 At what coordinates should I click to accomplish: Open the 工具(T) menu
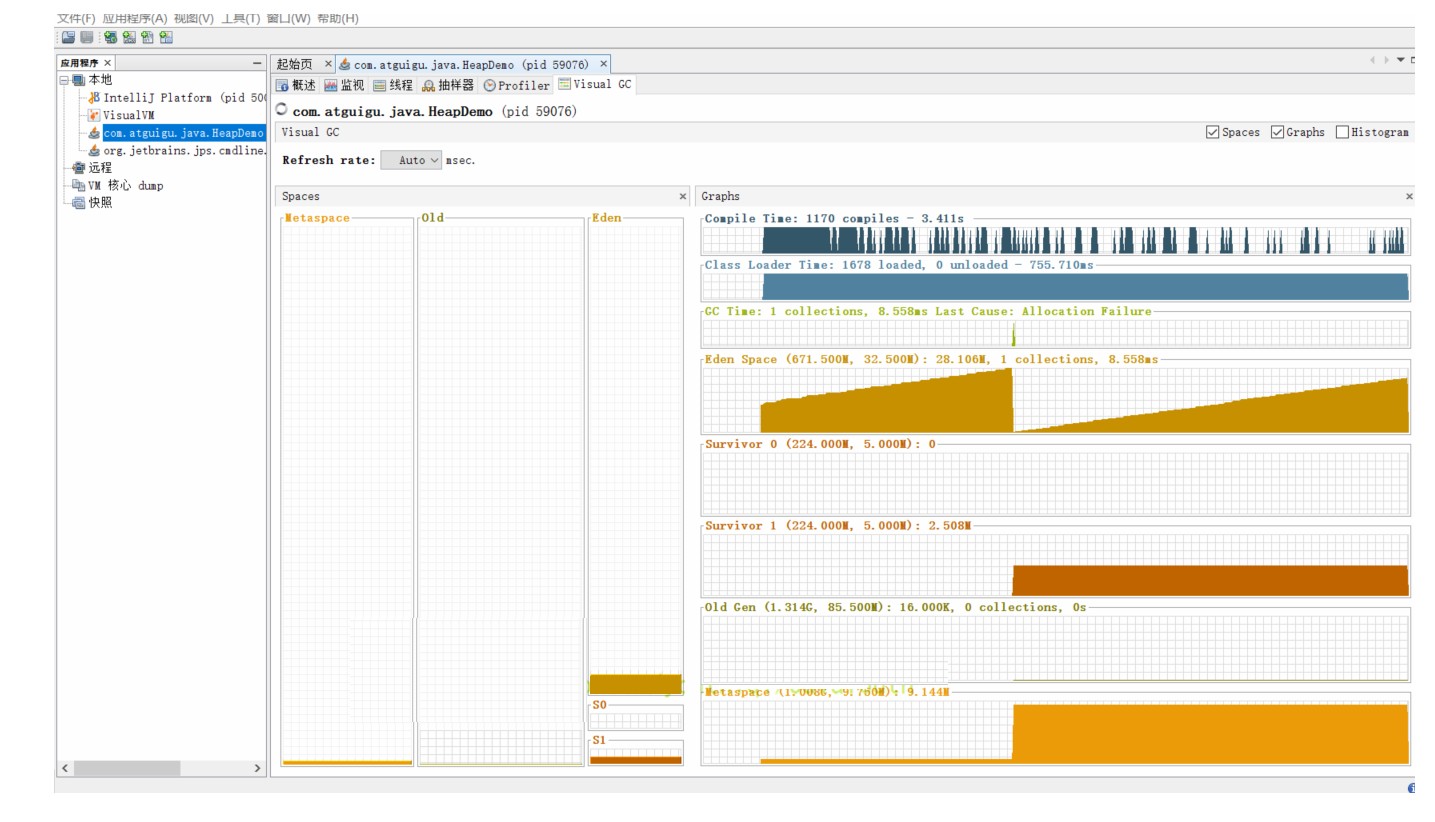pos(240,18)
